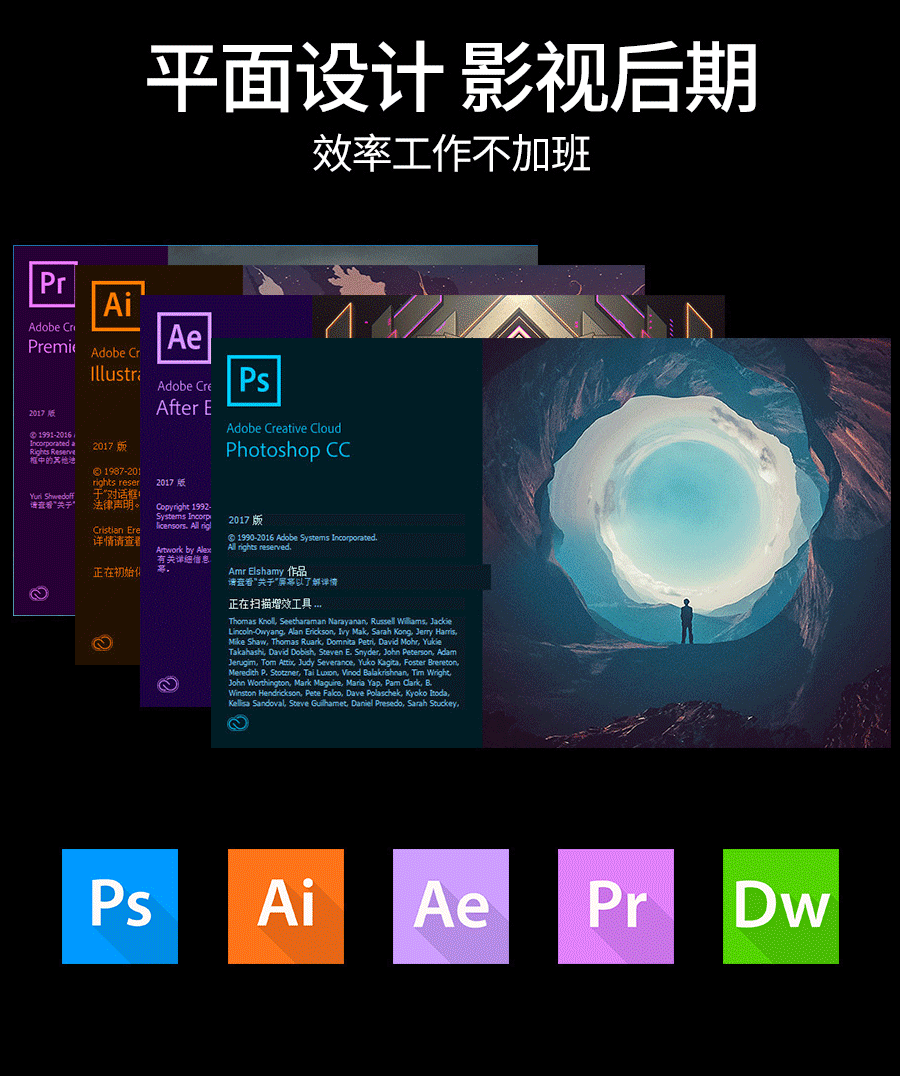The height and width of the screenshot is (1076, 900).
Task: Click the Illustrator splash artwork strip
Action: click(443, 280)
